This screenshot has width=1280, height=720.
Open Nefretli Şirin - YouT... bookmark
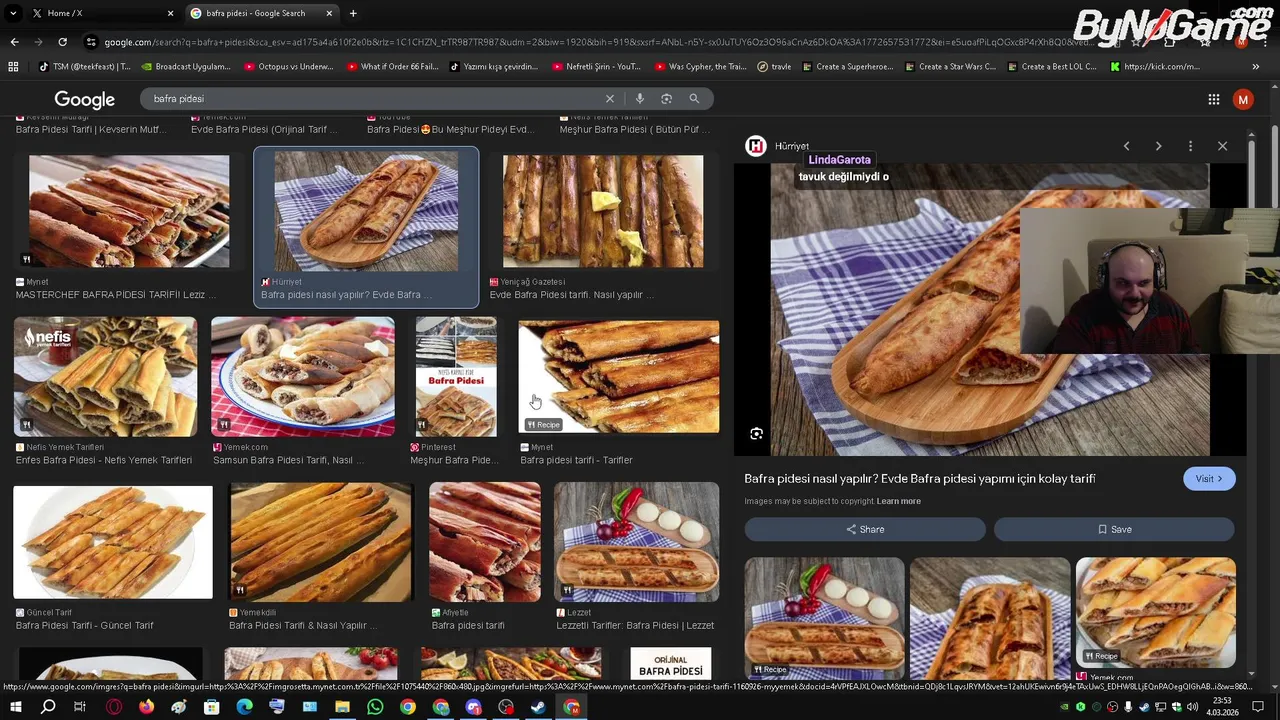coord(597,67)
